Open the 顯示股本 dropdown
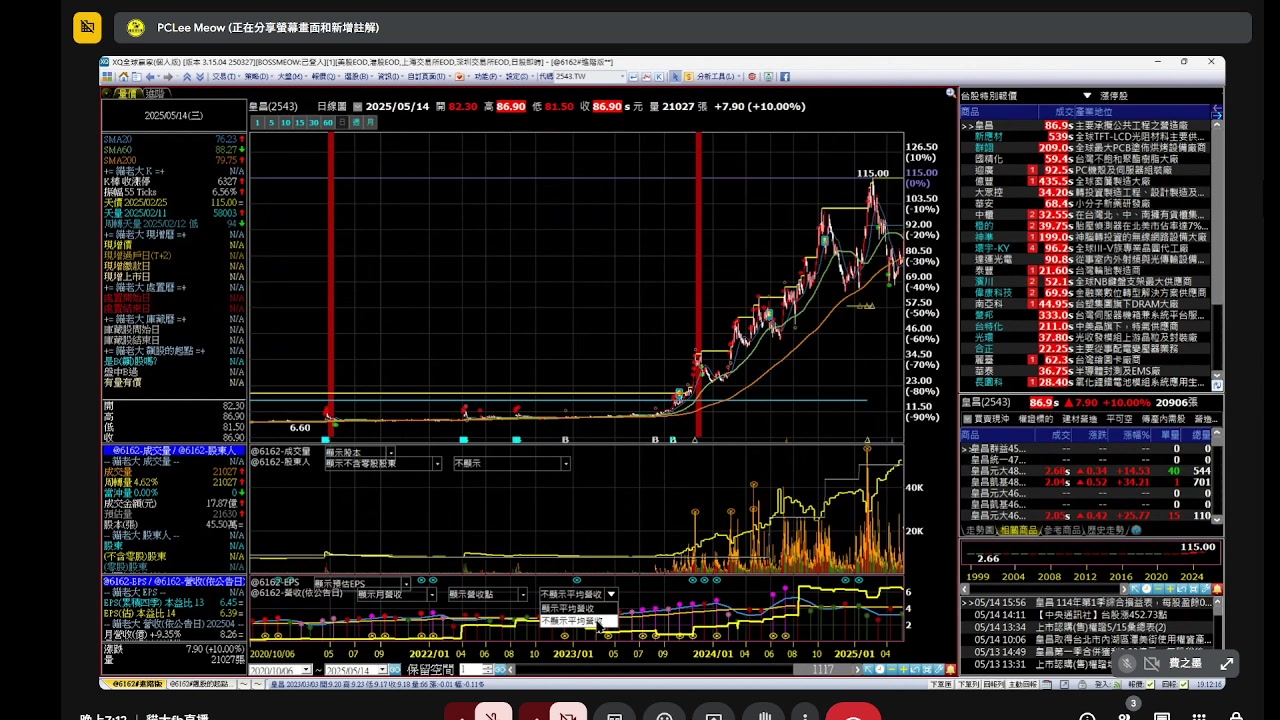 359,452
